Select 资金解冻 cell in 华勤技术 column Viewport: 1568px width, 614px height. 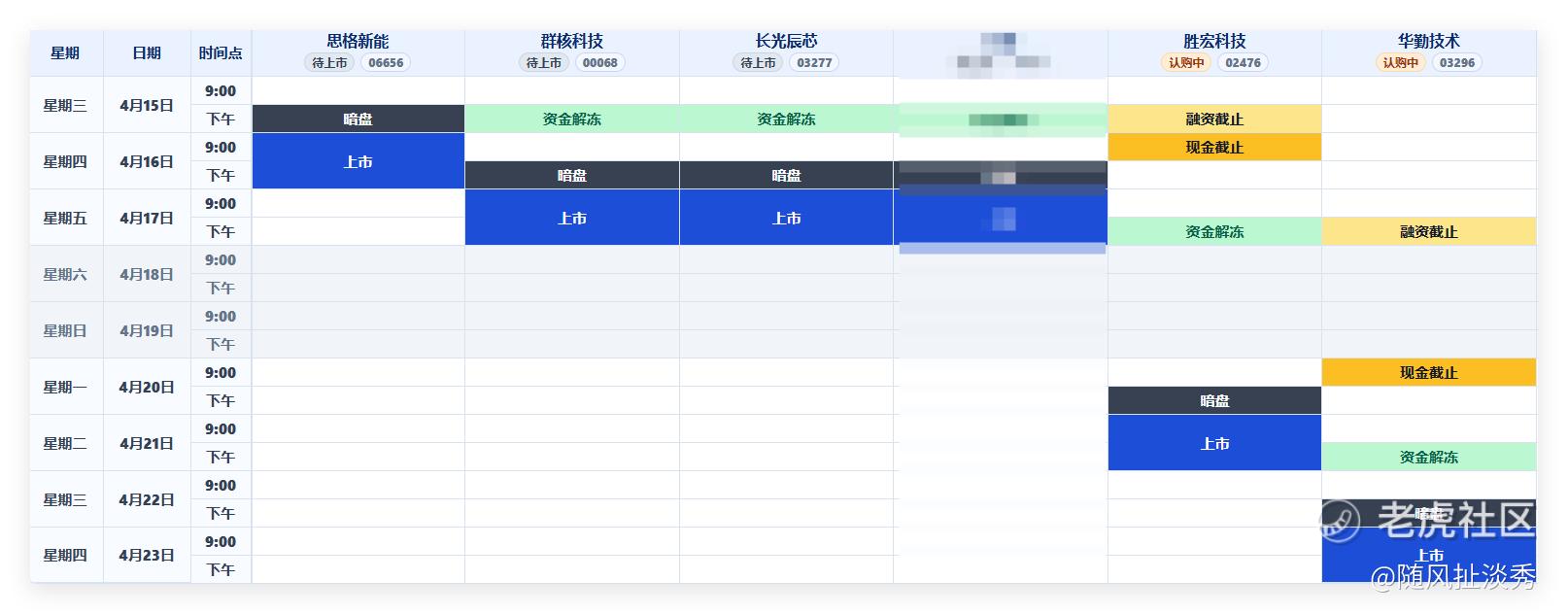[x=1428, y=457]
